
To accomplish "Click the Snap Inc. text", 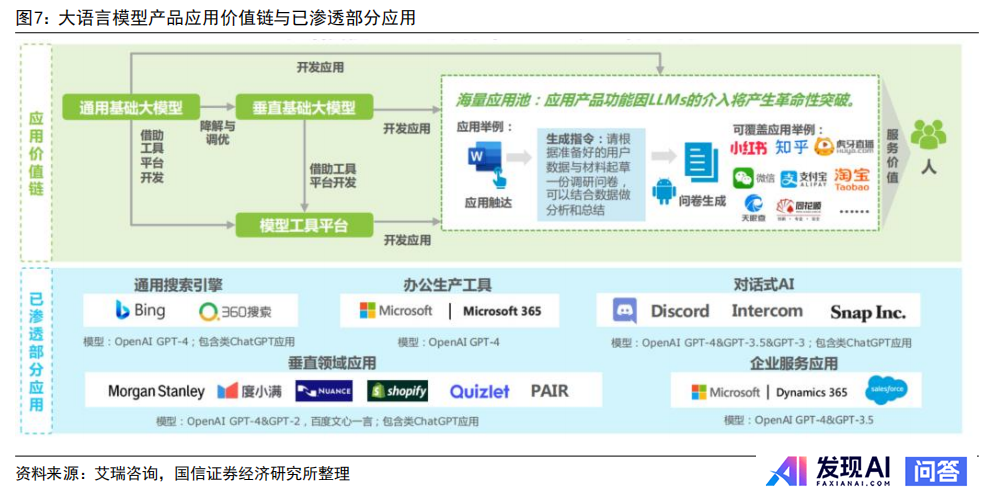I will pyautogui.click(x=867, y=313).
